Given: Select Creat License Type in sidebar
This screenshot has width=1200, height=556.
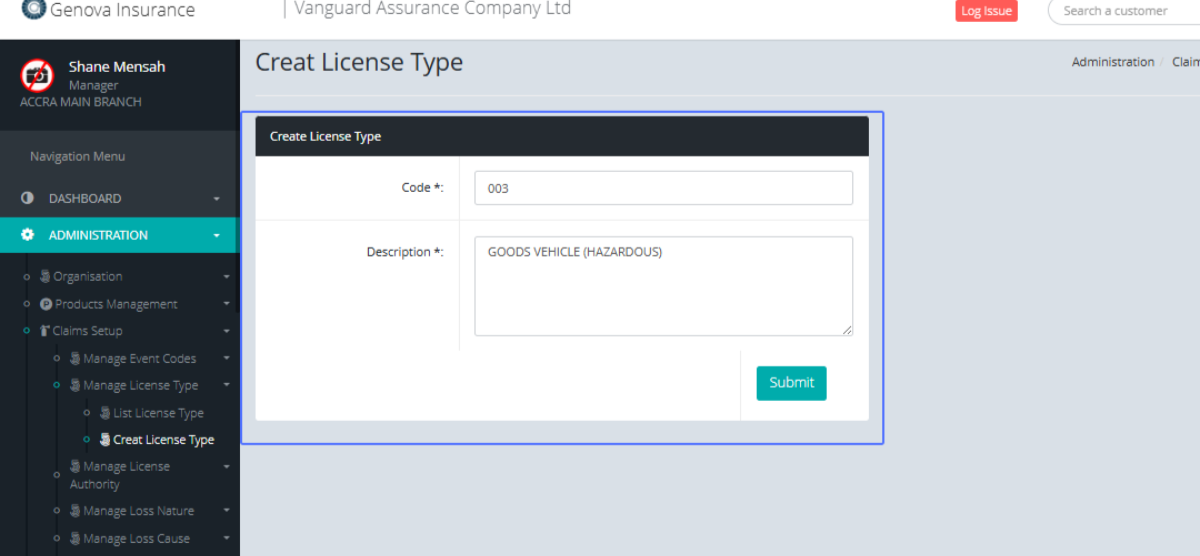Looking at the screenshot, I should 163,440.
